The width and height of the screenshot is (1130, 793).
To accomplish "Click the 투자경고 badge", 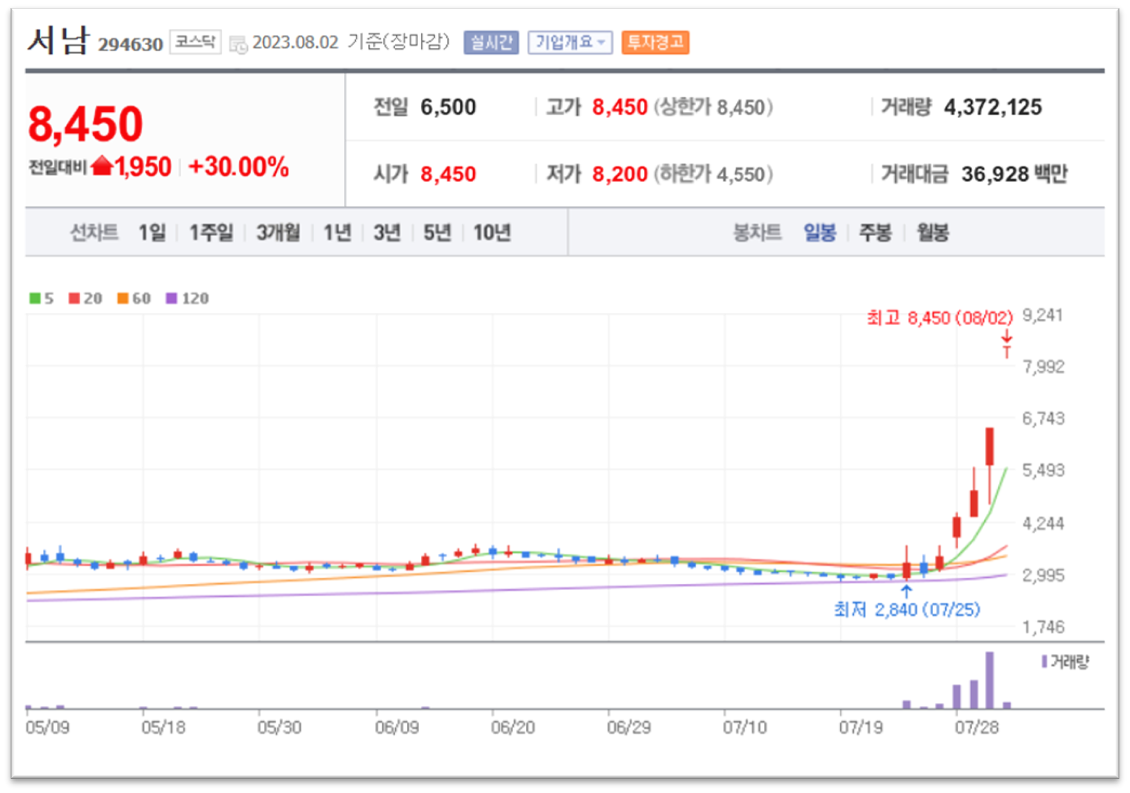I will click(x=655, y=43).
